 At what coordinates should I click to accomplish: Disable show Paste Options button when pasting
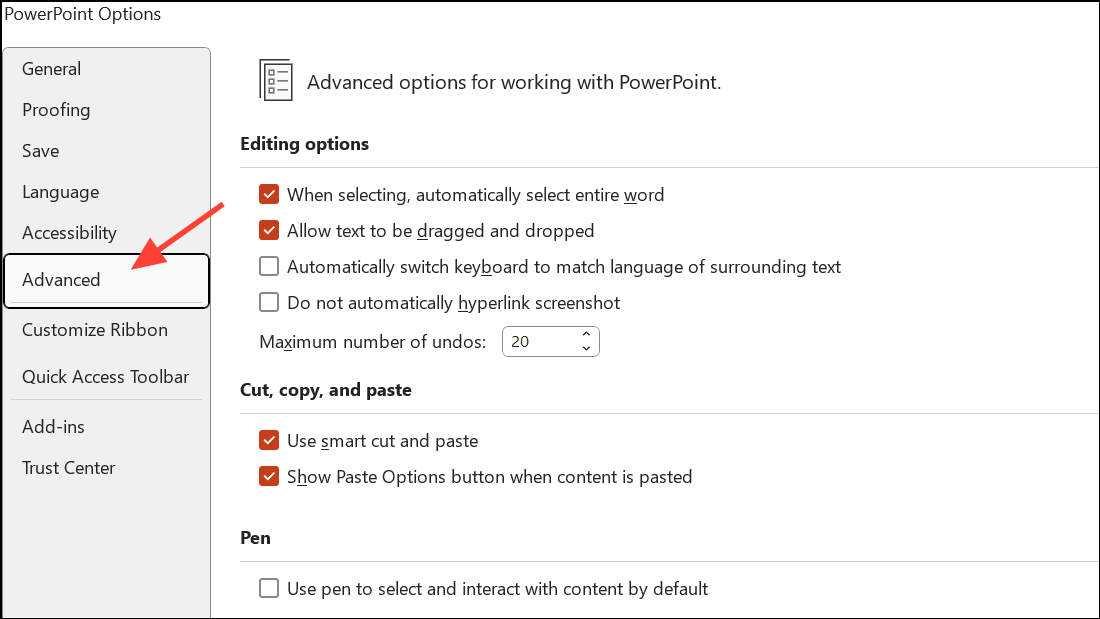(x=269, y=476)
